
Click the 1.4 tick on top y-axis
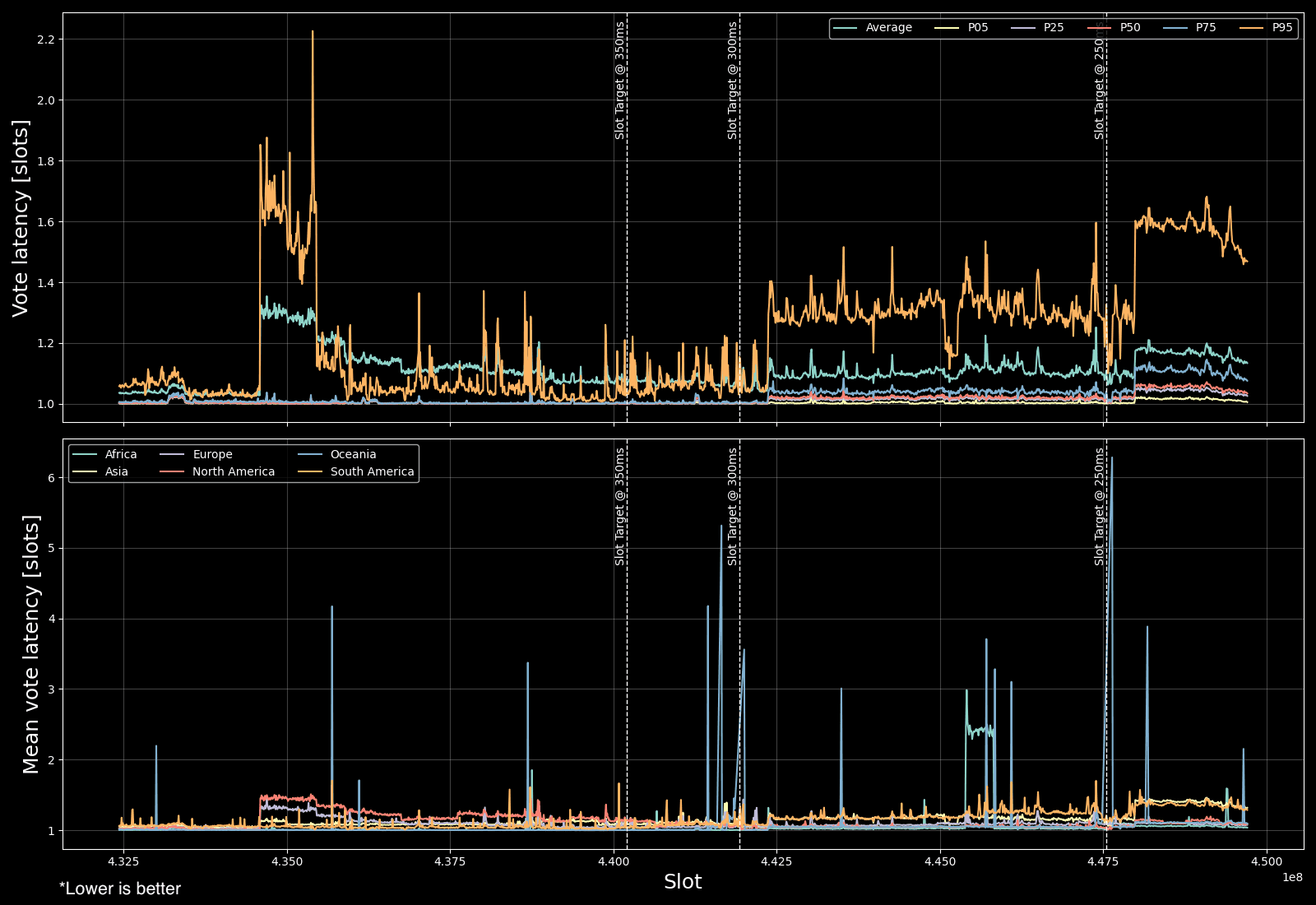[46, 283]
